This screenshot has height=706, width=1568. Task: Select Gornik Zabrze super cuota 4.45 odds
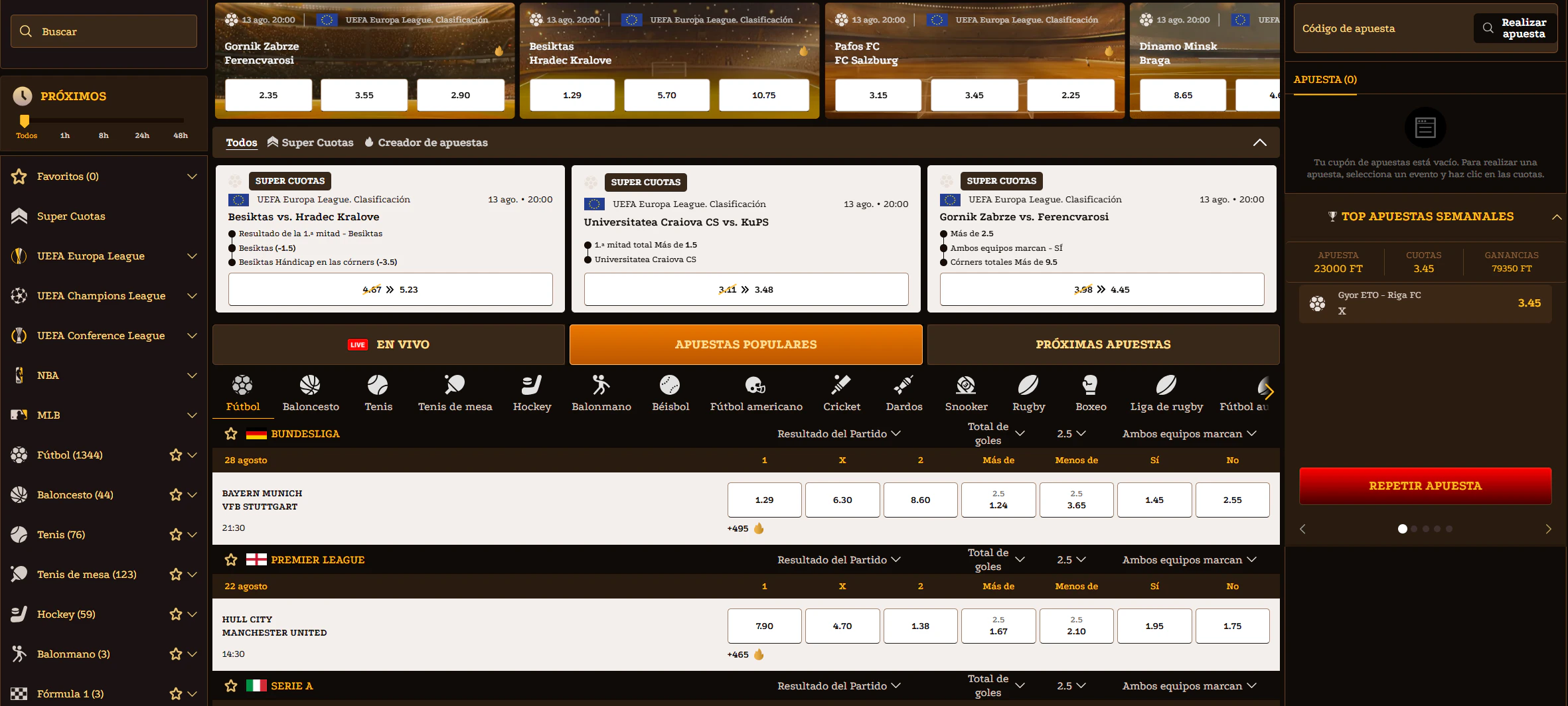(x=1102, y=289)
